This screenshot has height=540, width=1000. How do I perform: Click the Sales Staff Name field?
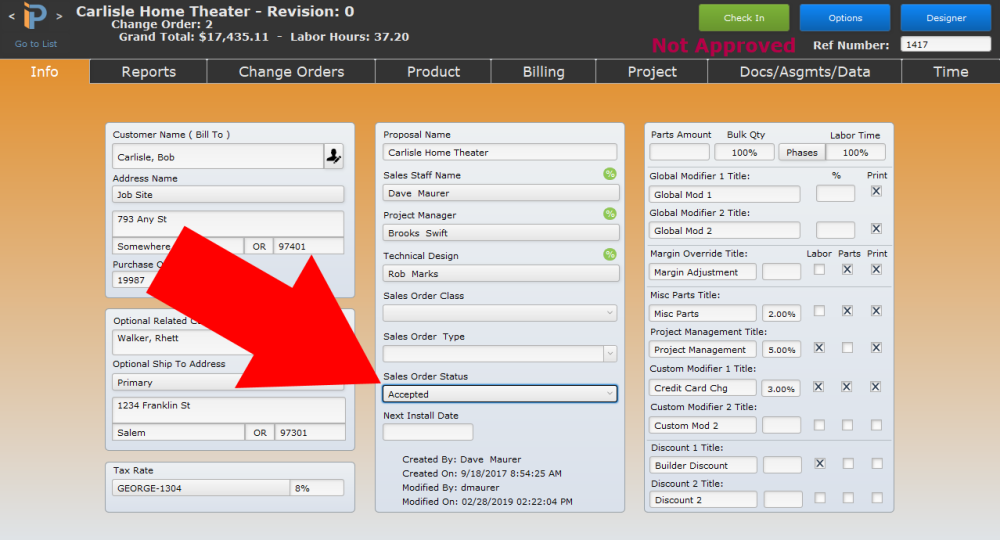[501, 193]
